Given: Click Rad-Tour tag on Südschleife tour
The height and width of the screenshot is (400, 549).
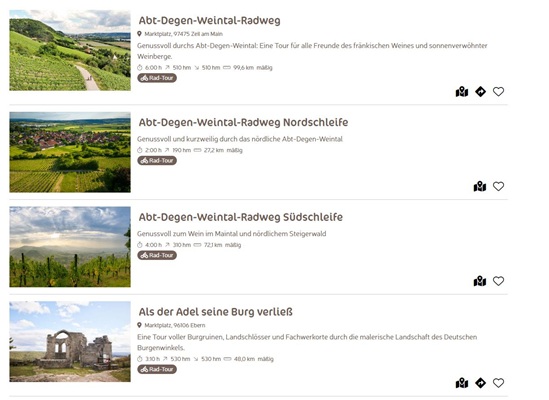Looking at the screenshot, I should 157,255.
